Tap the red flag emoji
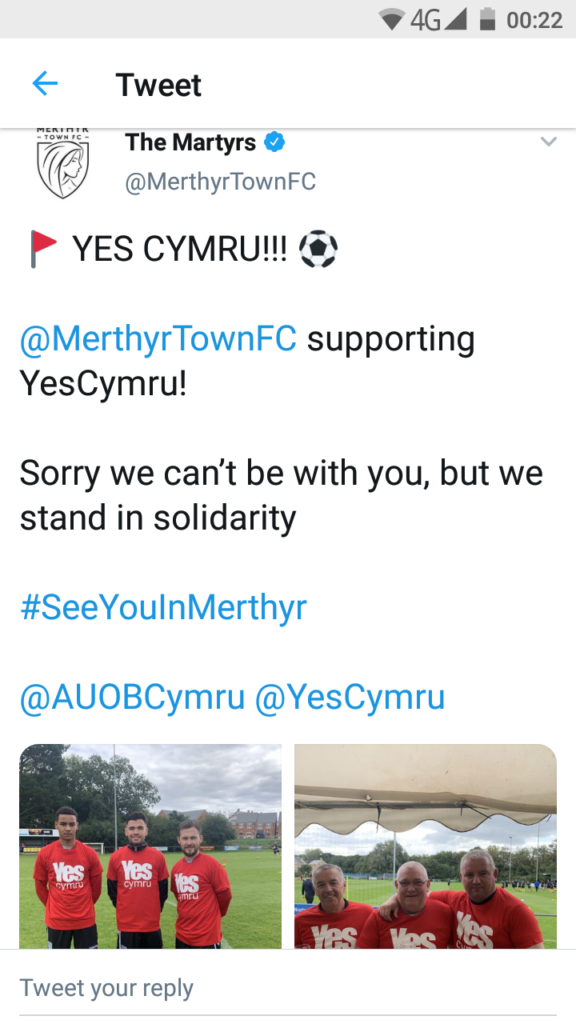Image resolution: width=576 pixels, height=1024 pixels. click(43, 249)
